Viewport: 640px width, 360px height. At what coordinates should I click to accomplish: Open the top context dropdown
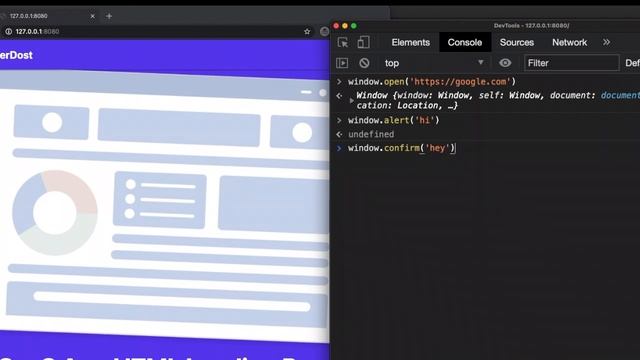[x=434, y=63]
